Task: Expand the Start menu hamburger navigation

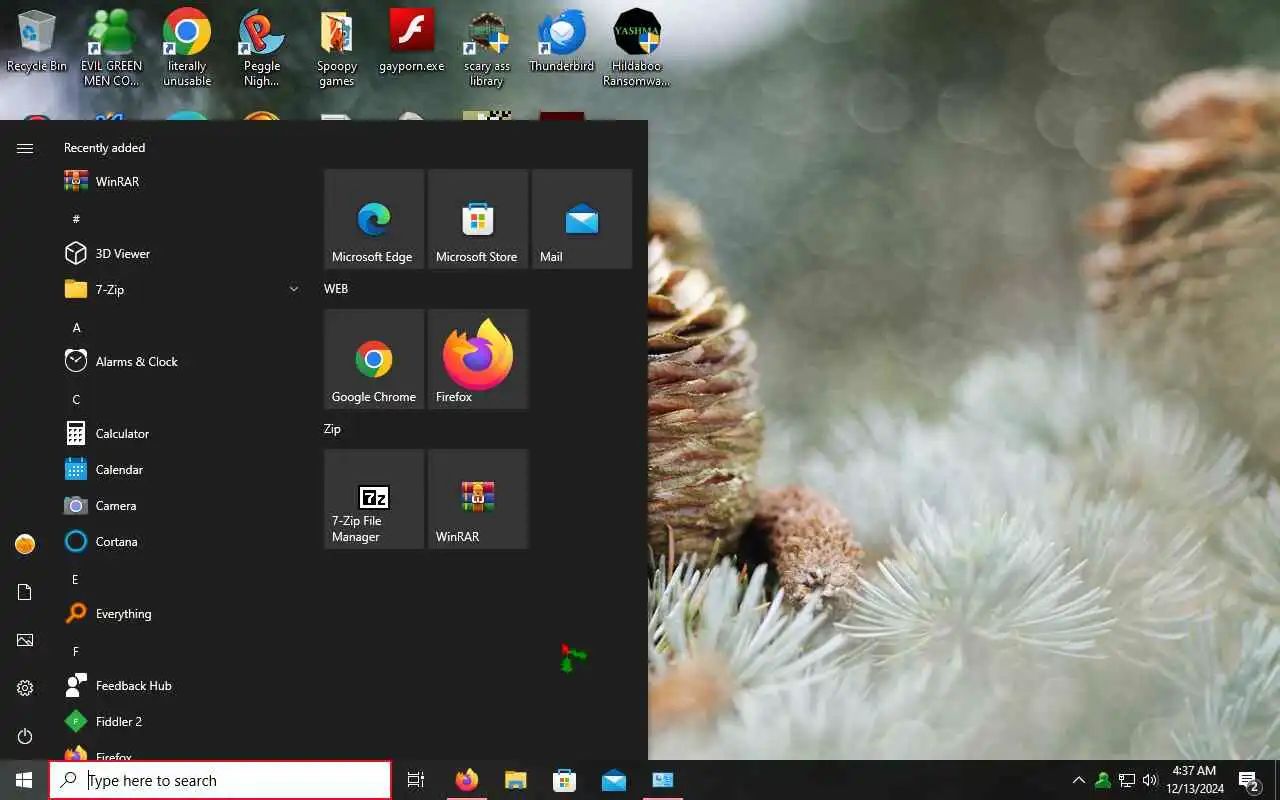Action: pyautogui.click(x=25, y=148)
